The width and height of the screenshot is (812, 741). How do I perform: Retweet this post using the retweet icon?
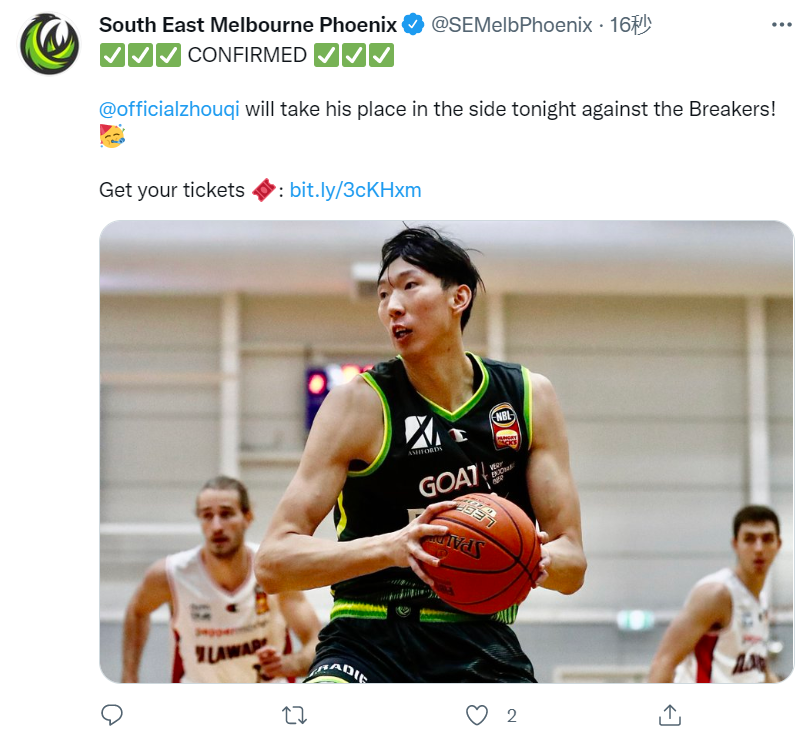click(294, 716)
